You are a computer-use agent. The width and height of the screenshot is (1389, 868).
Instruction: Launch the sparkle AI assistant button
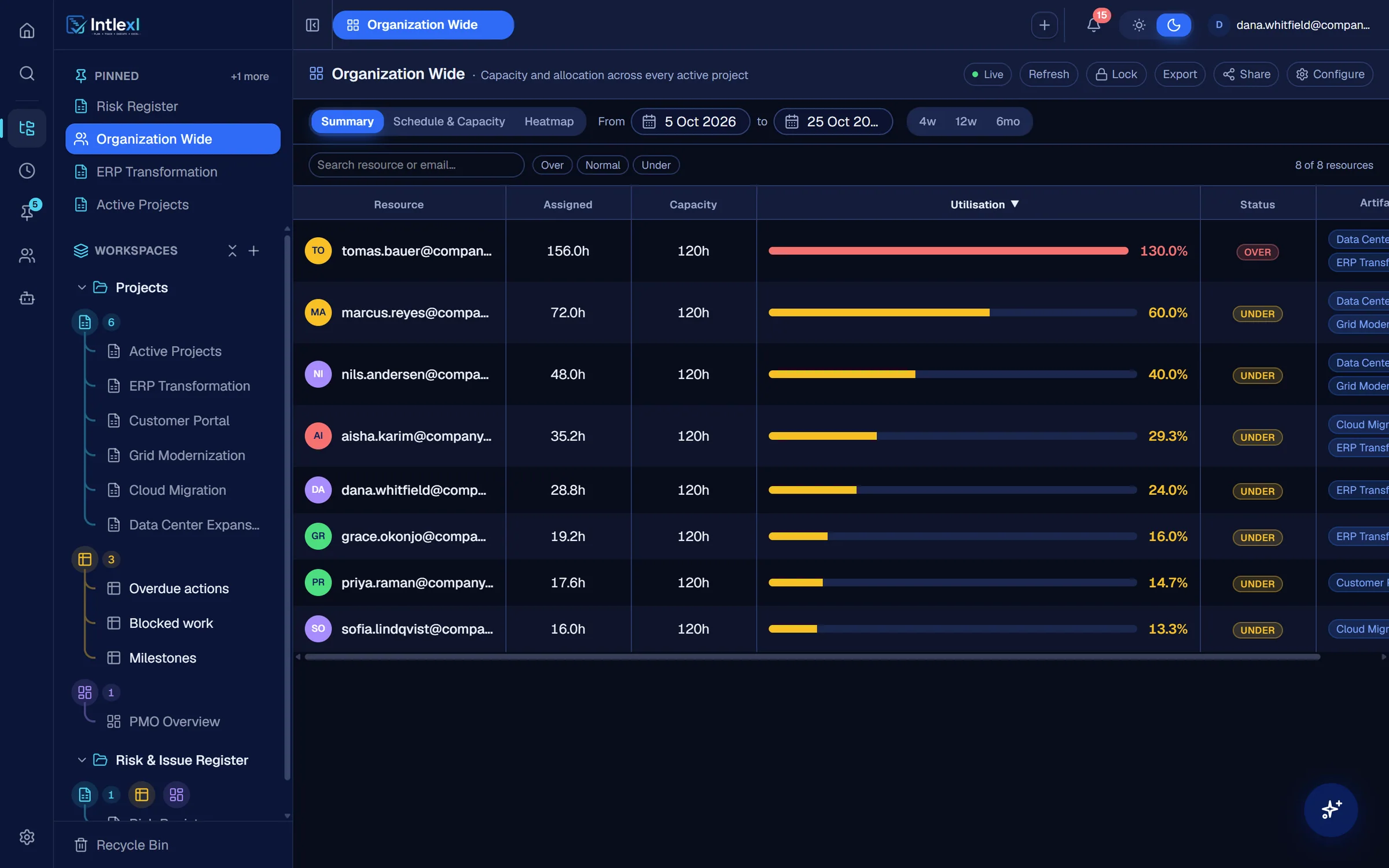point(1331,810)
